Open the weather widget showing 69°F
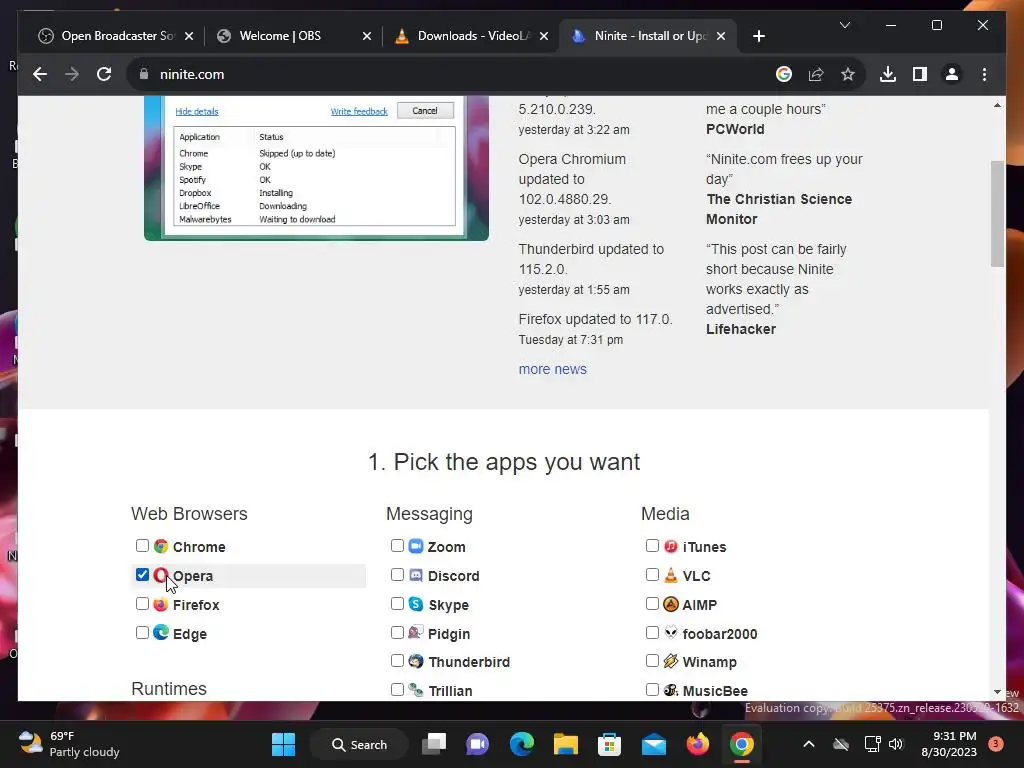Viewport: 1024px width, 768px height. coord(69,744)
